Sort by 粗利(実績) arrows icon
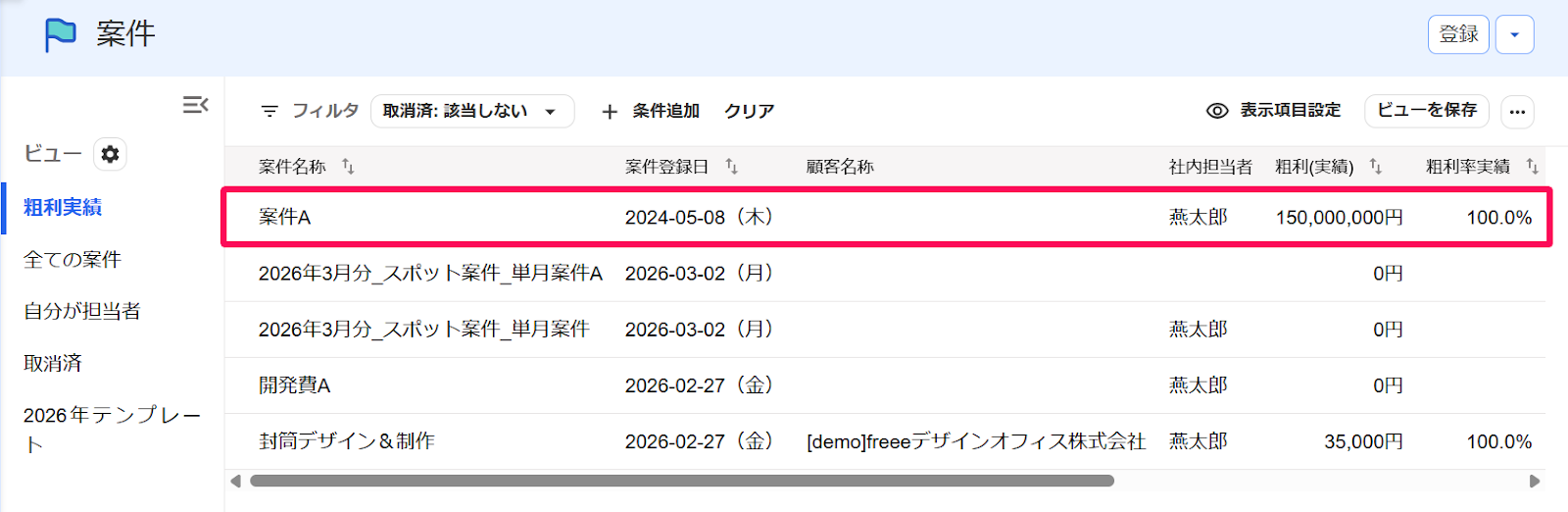 click(x=1376, y=166)
